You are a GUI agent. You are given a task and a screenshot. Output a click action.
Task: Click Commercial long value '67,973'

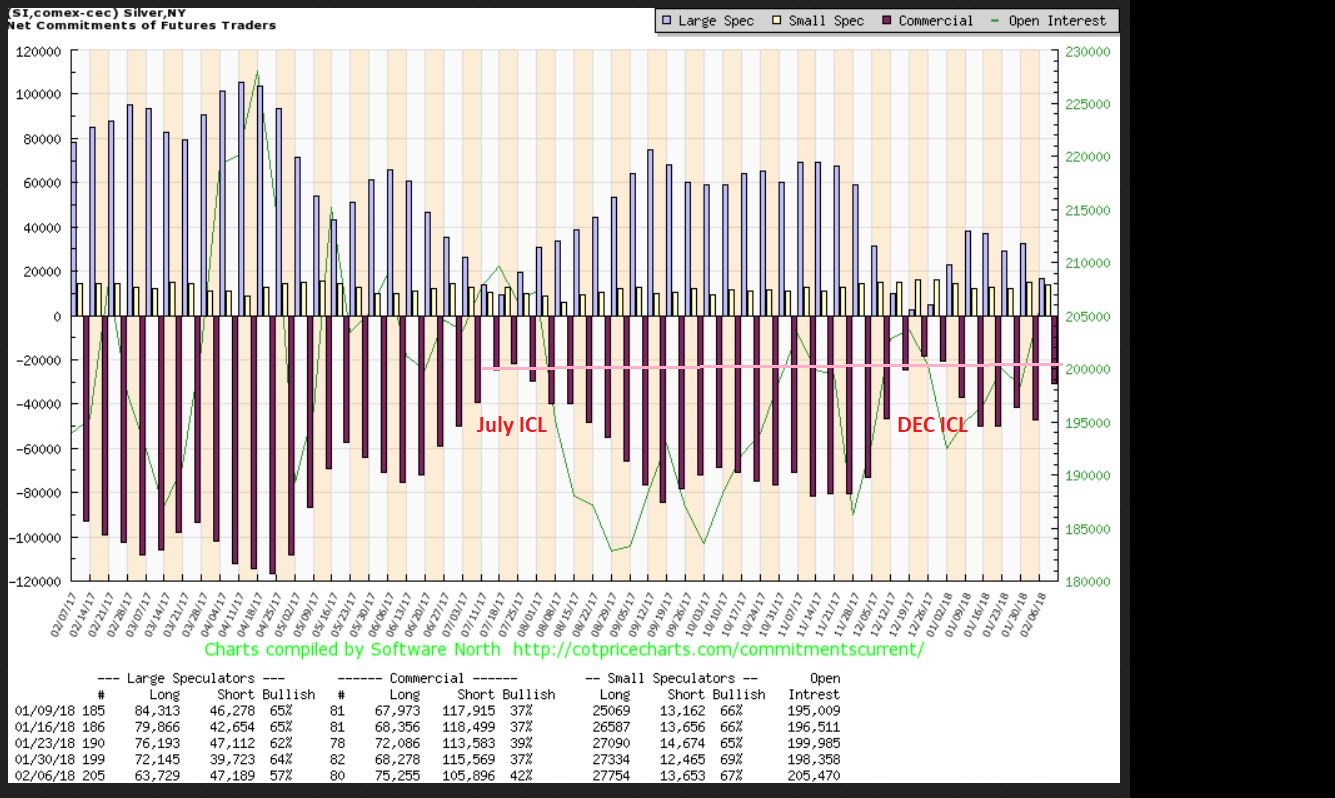point(396,710)
